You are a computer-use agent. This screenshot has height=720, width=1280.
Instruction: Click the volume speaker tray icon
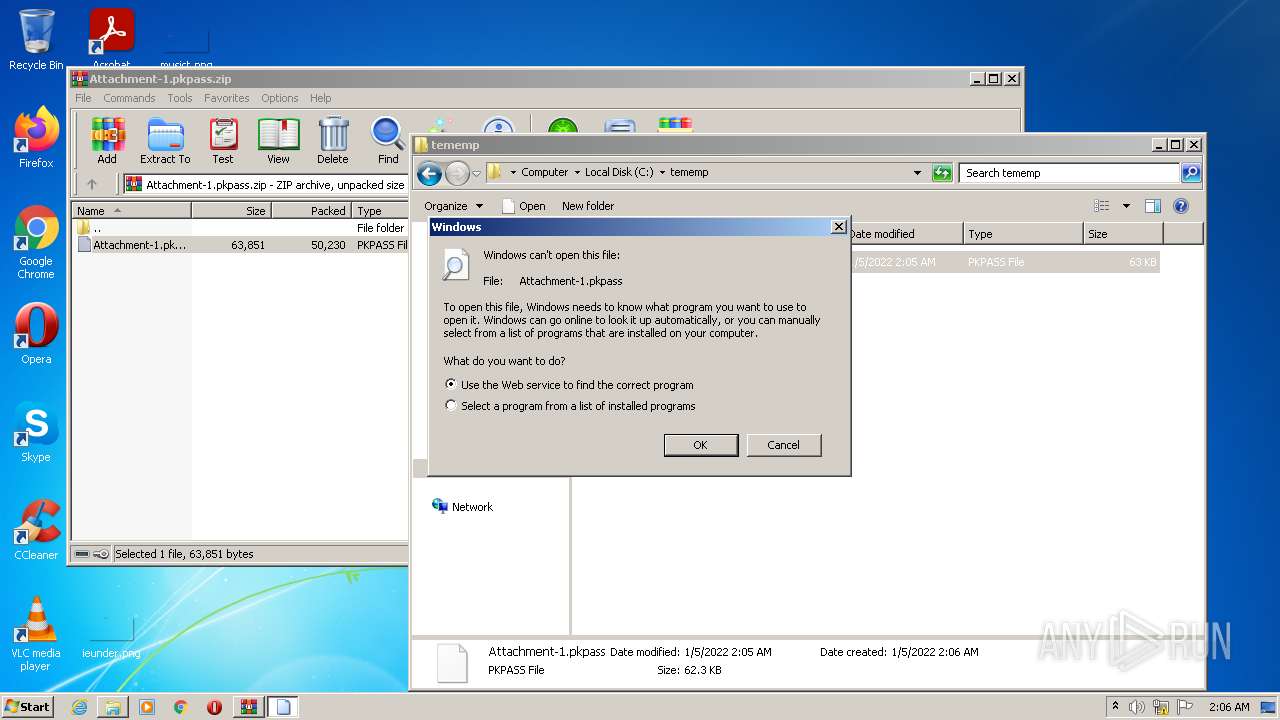tap(1137, 707)
